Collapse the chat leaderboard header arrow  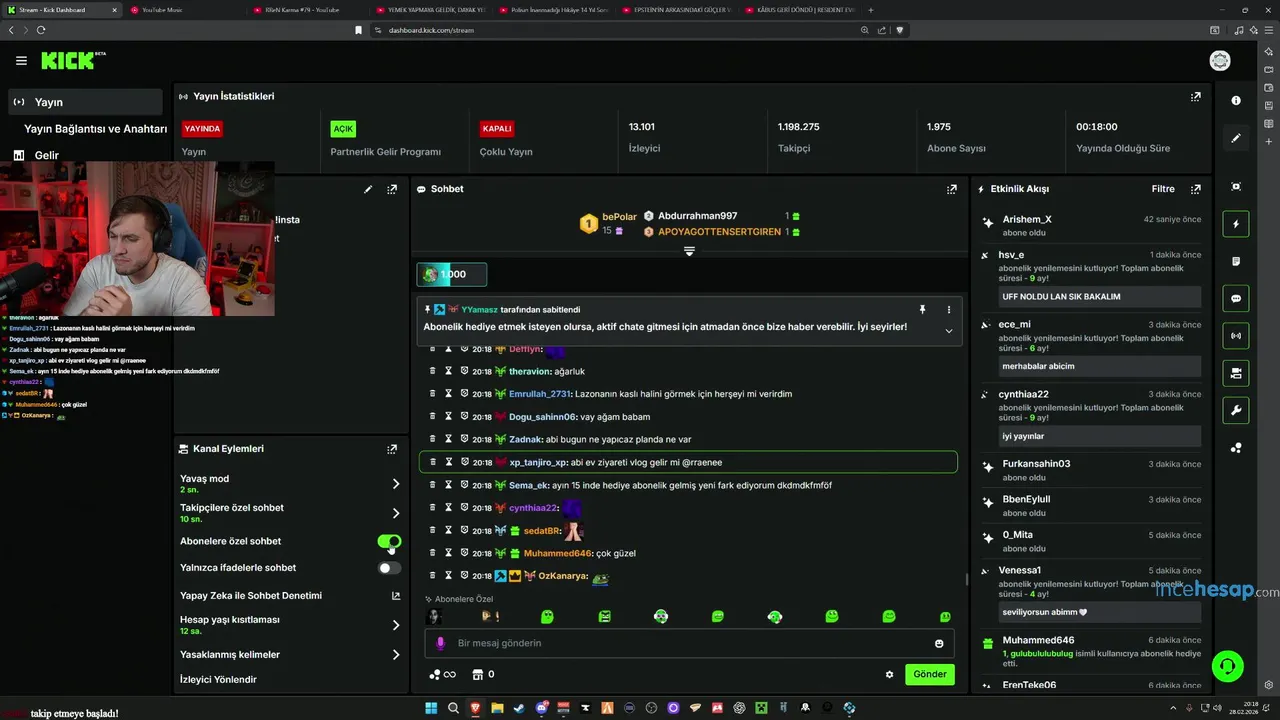(x=689, y=251)
